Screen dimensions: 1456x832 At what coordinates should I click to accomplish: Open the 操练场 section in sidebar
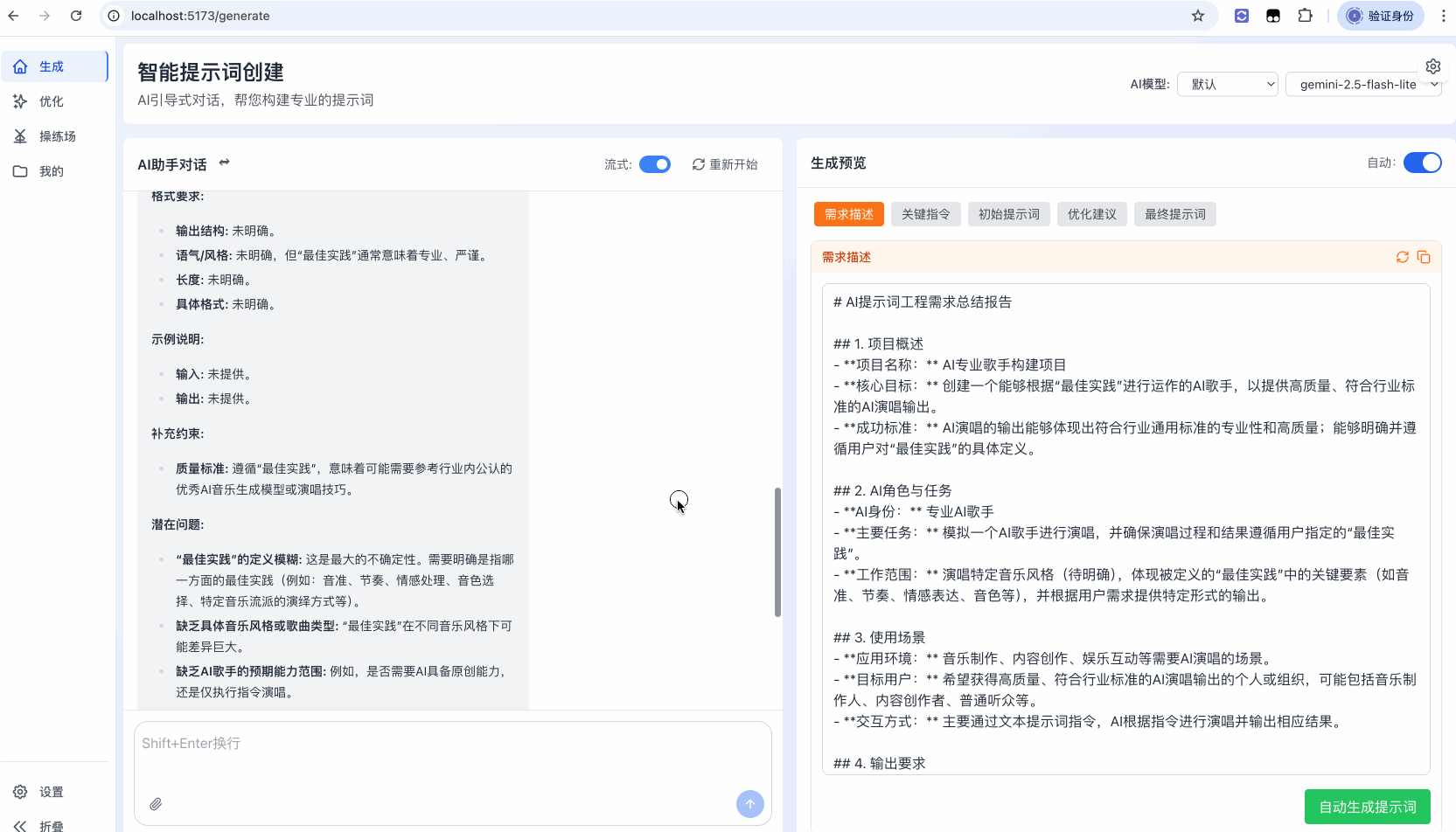tap(54, 135)
